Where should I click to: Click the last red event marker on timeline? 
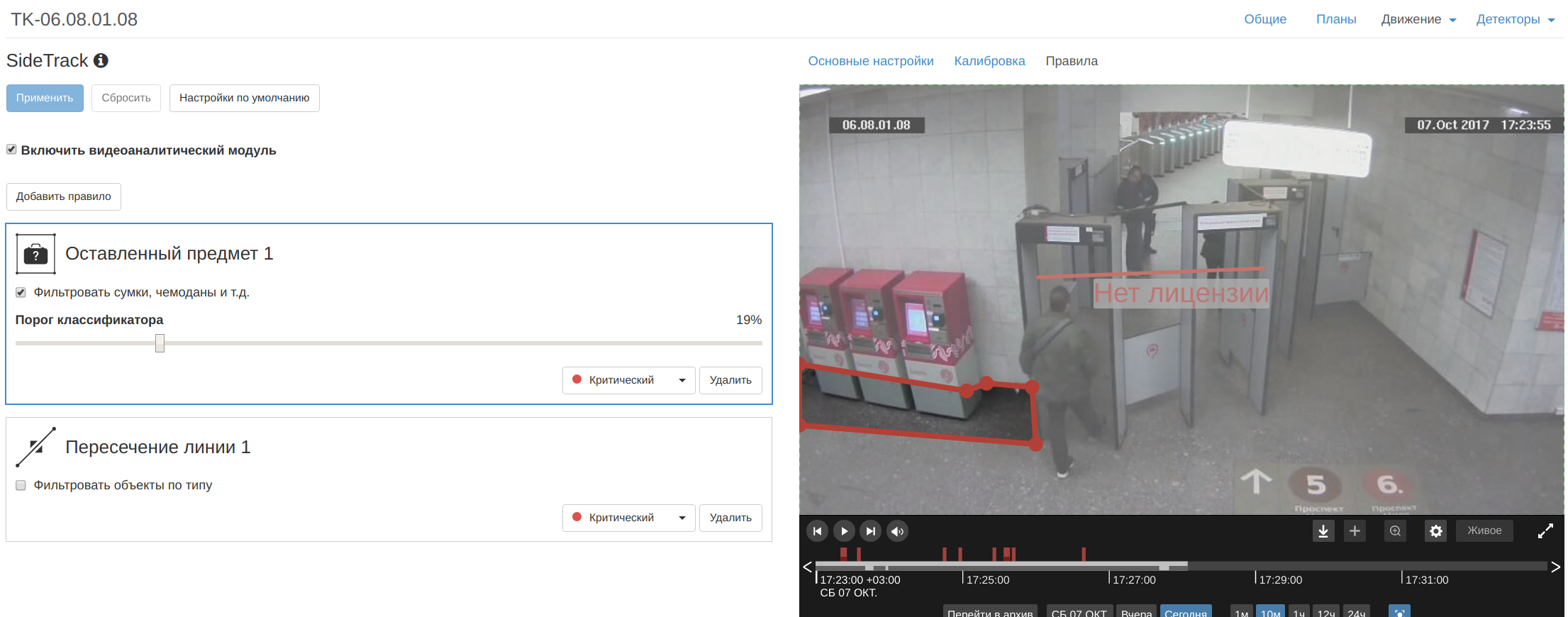click(x=1084, y=554)
